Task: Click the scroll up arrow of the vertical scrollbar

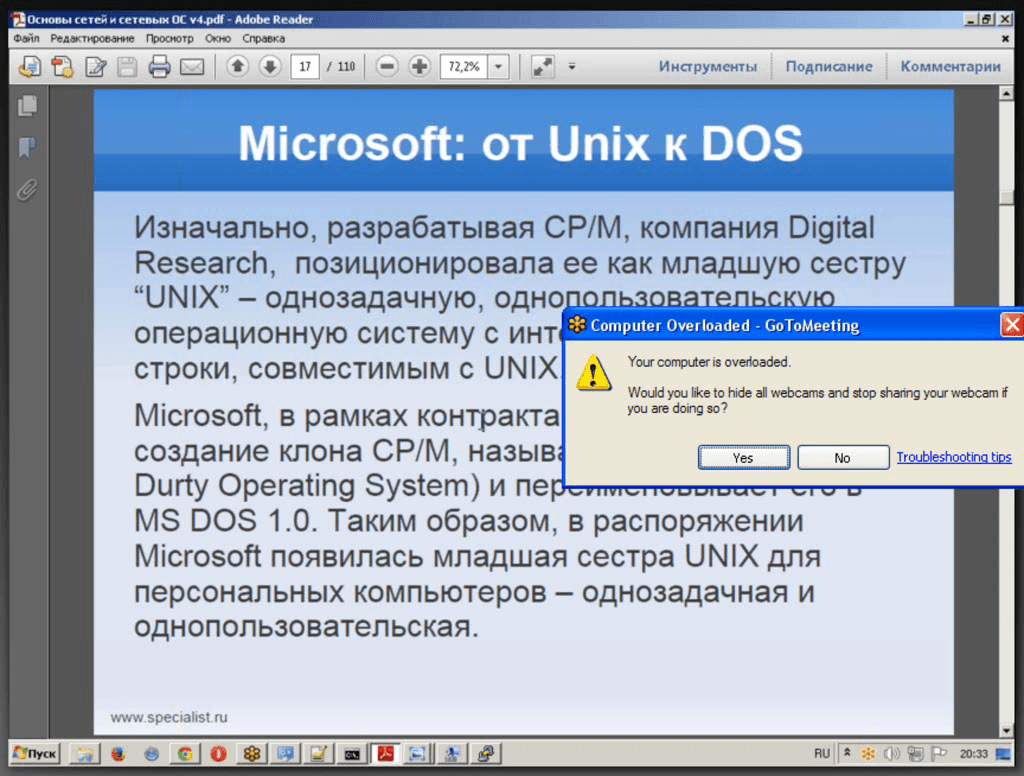Action: coord(1006,94)
